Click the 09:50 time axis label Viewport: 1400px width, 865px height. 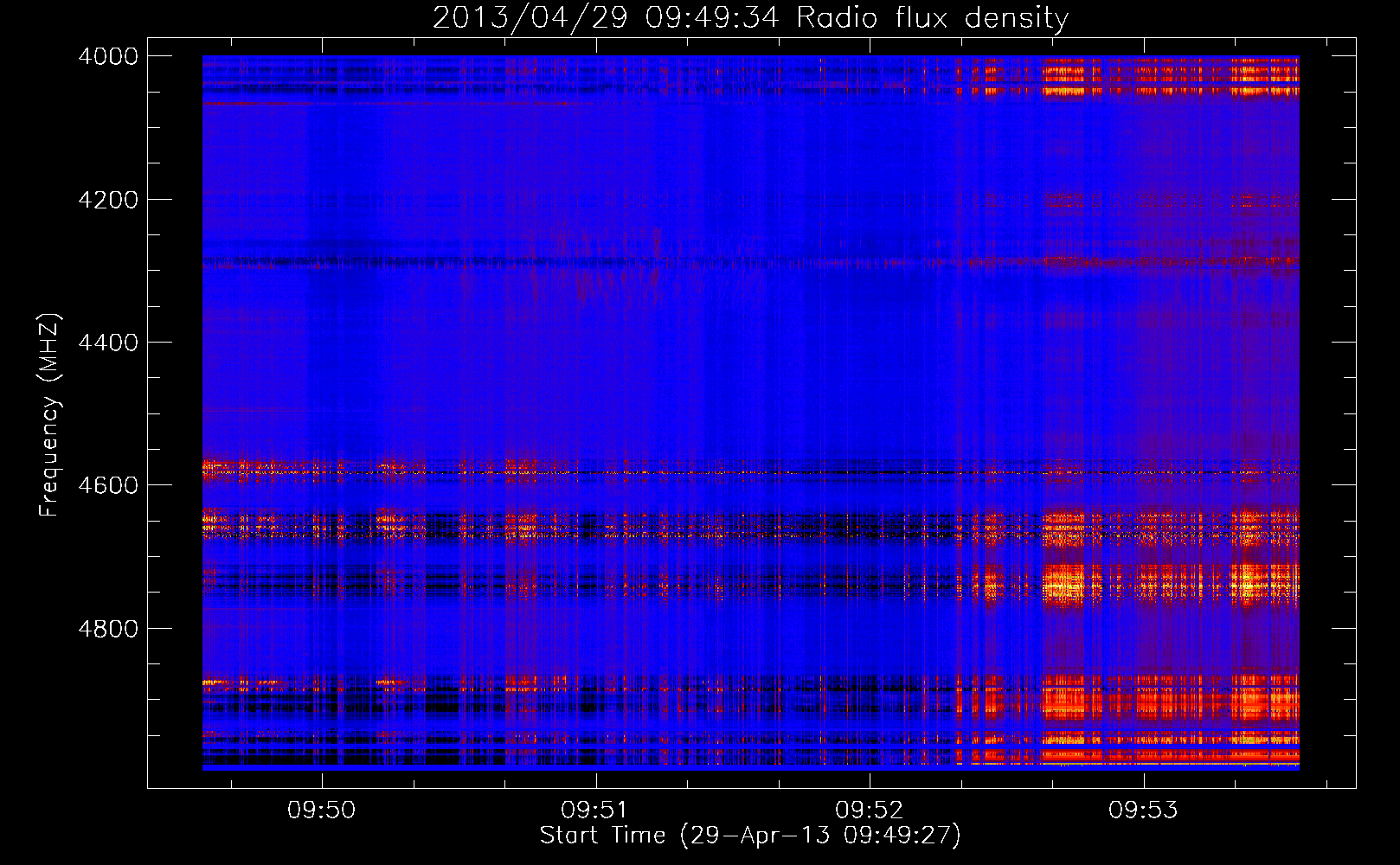322,811
